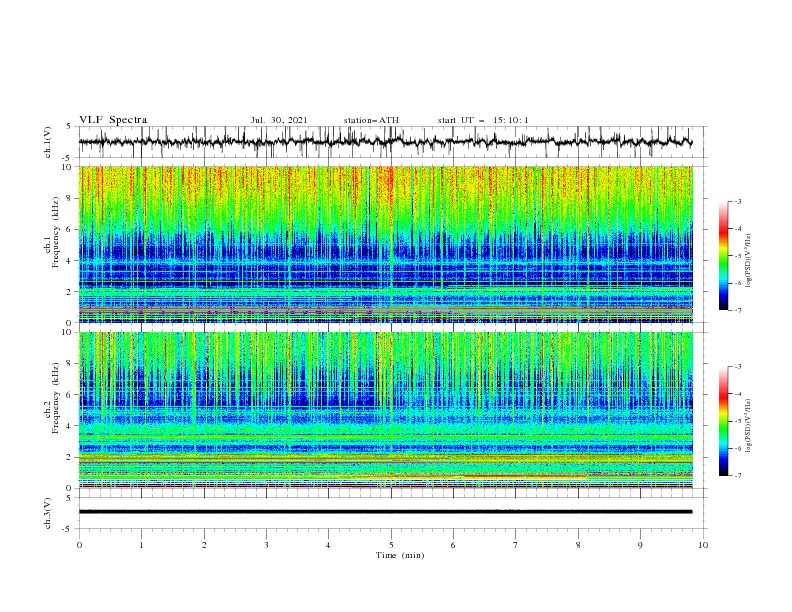Screen dimensions: 792x612
Task: Click time axis tick label "9"
Action: (640, 545)
